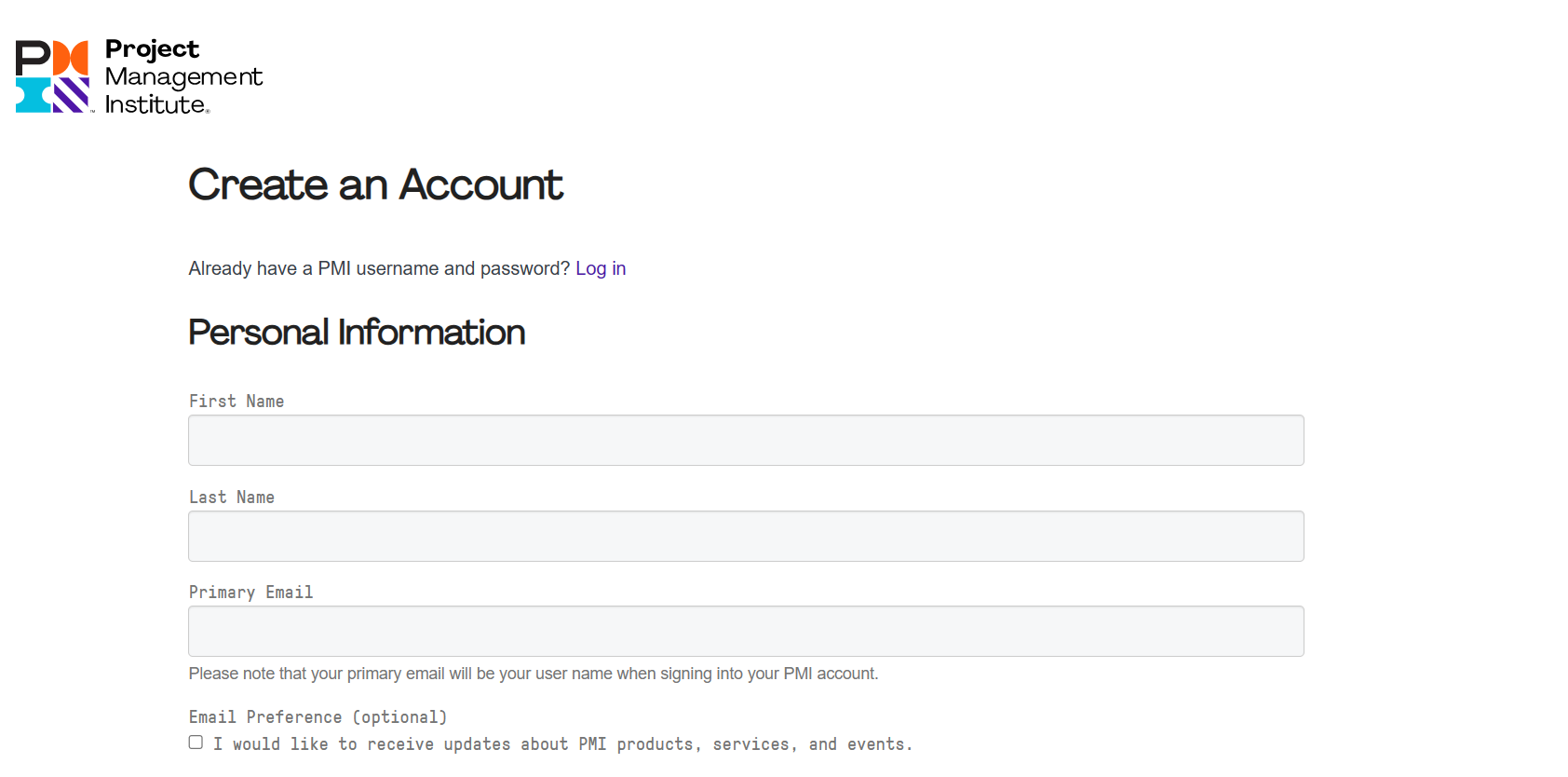
Task: Click the First Name field label
Action: (x=237, y=402)
